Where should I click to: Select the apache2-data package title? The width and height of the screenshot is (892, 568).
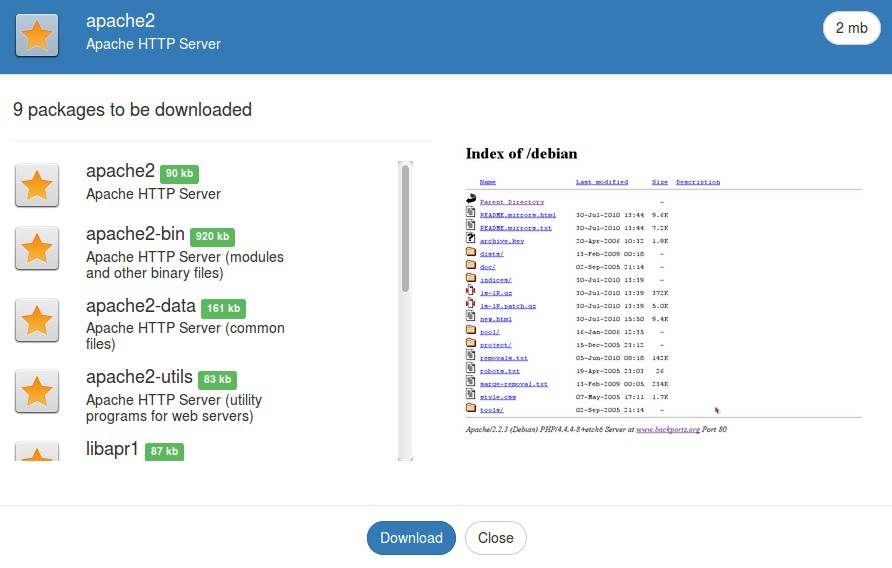[141, 306]
